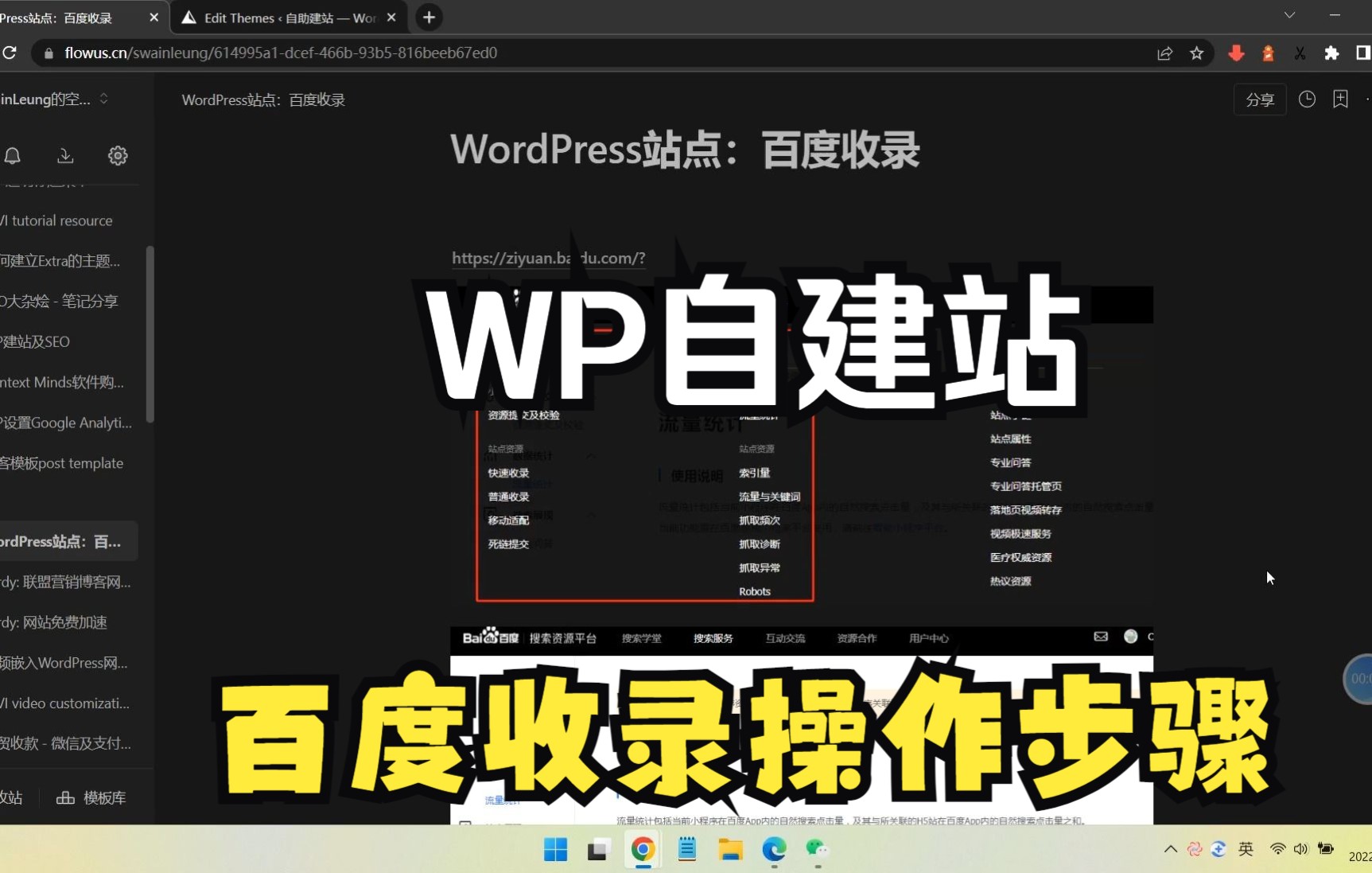Switch input language via 英 indicator
Image resolution: width=1372 pixels, height=873 pixels.
point(1246,849)
